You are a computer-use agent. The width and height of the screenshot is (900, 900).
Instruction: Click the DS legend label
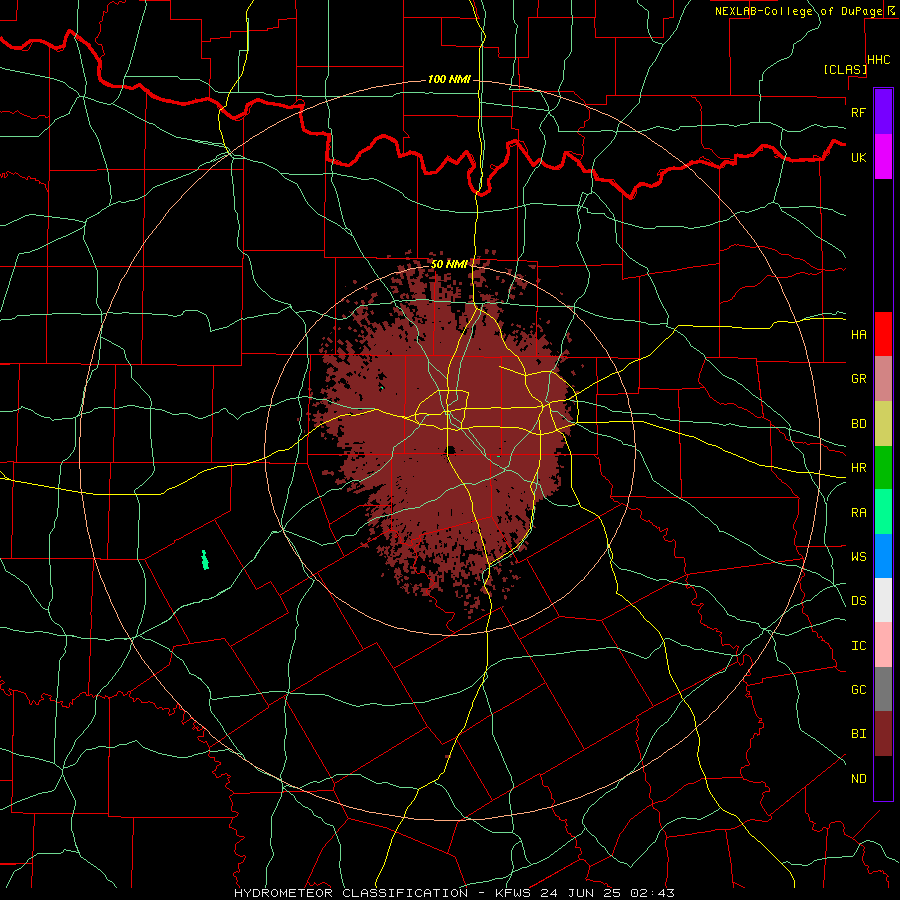[x=858, y=601]
